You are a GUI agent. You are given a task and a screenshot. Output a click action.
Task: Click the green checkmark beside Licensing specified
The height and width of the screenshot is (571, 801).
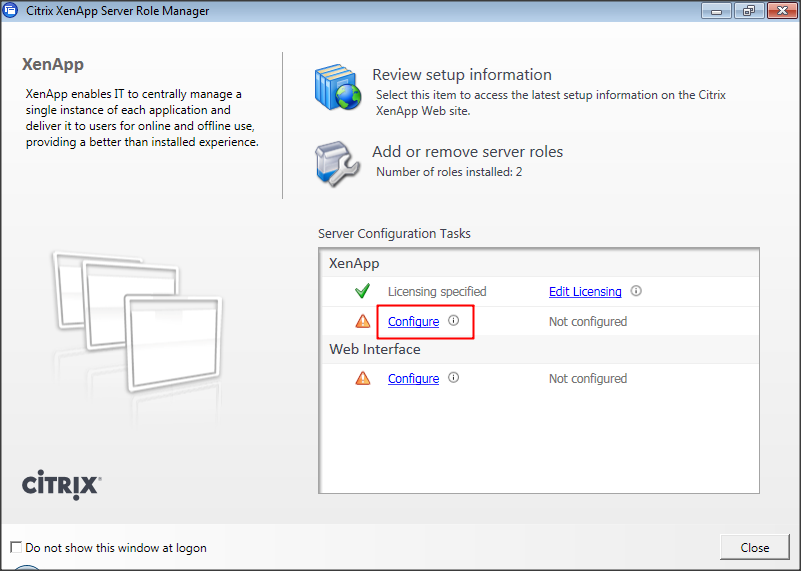(363, 292)
